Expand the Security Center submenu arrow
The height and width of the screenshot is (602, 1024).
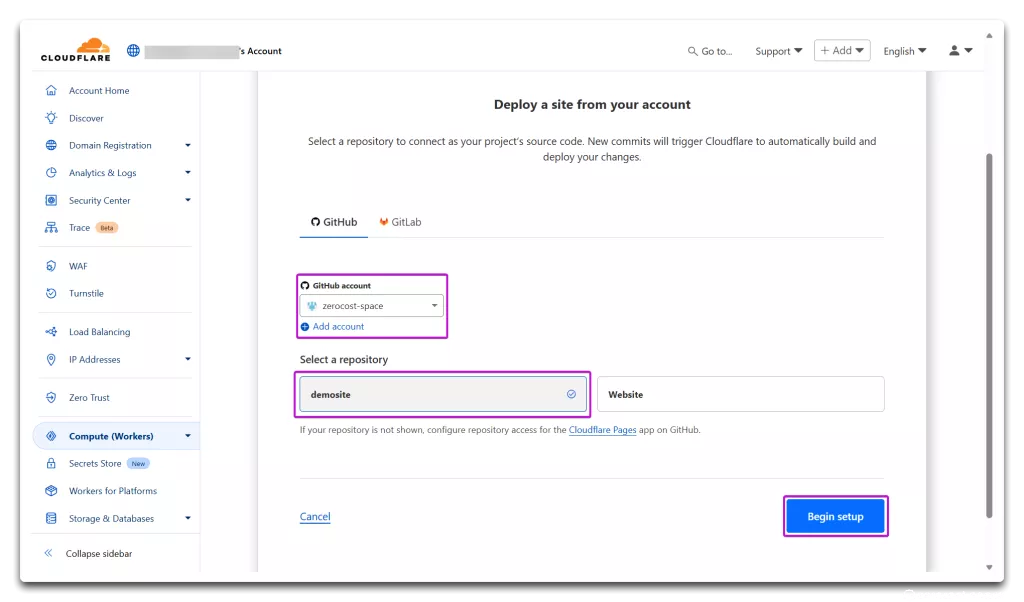pyautogui.click(x=187, y=200)
